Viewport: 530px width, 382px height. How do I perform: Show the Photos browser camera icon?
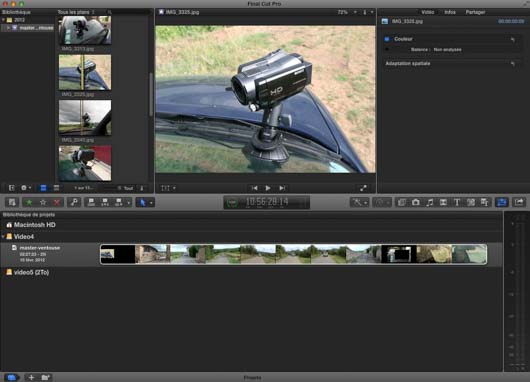[x=415, y=202]
